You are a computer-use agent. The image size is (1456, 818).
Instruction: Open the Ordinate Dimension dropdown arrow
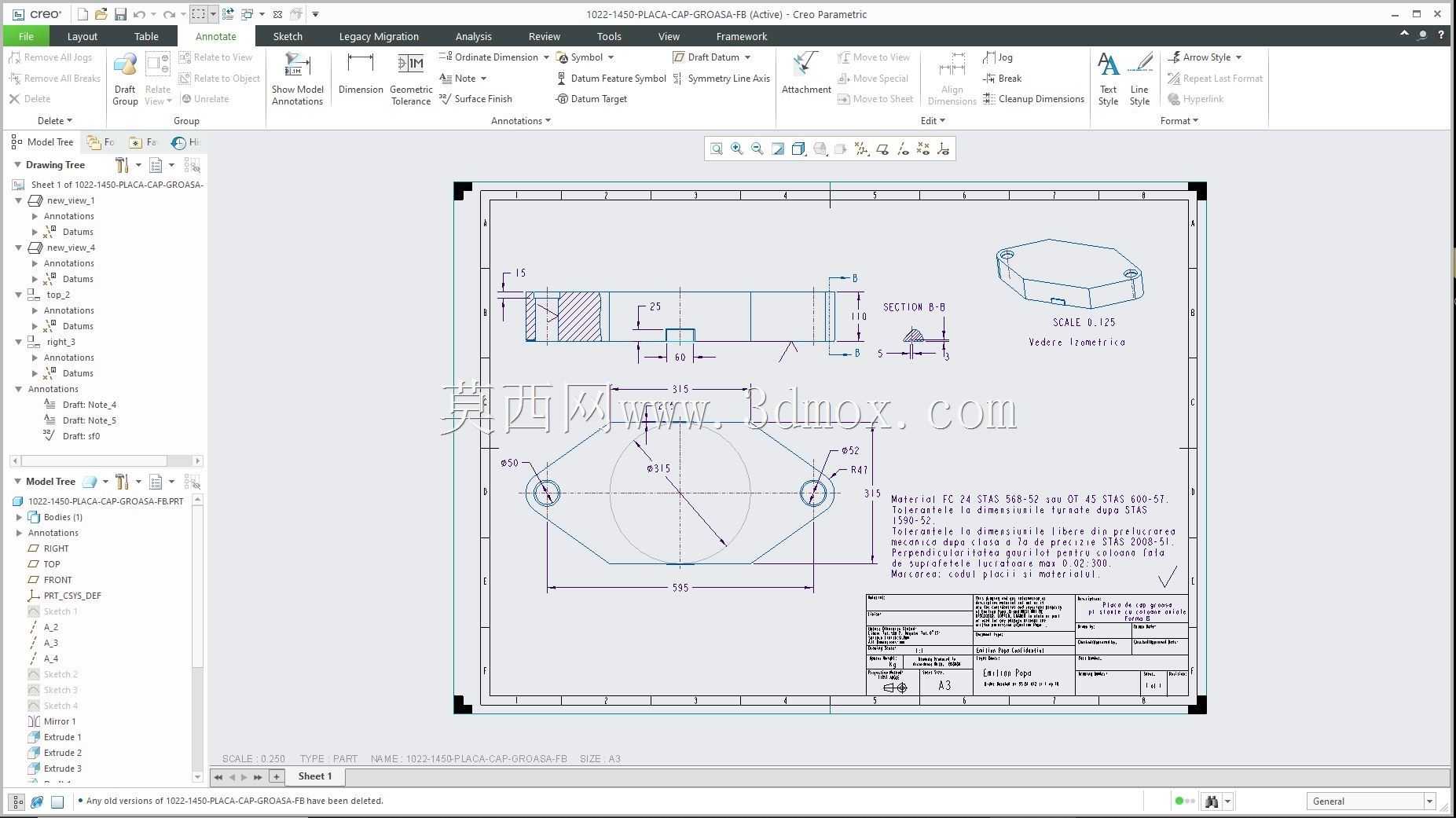(546, 57)
